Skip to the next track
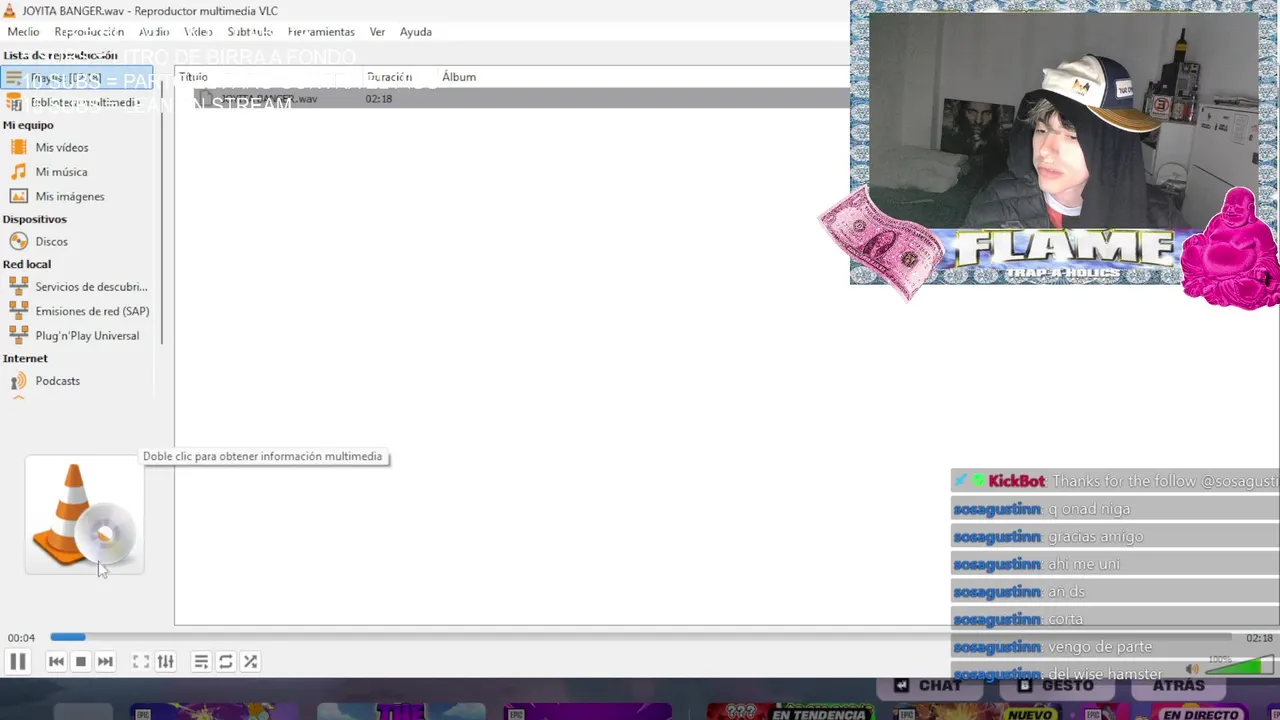Screen dimensions: 1280x720 click(x=105, y=661)
